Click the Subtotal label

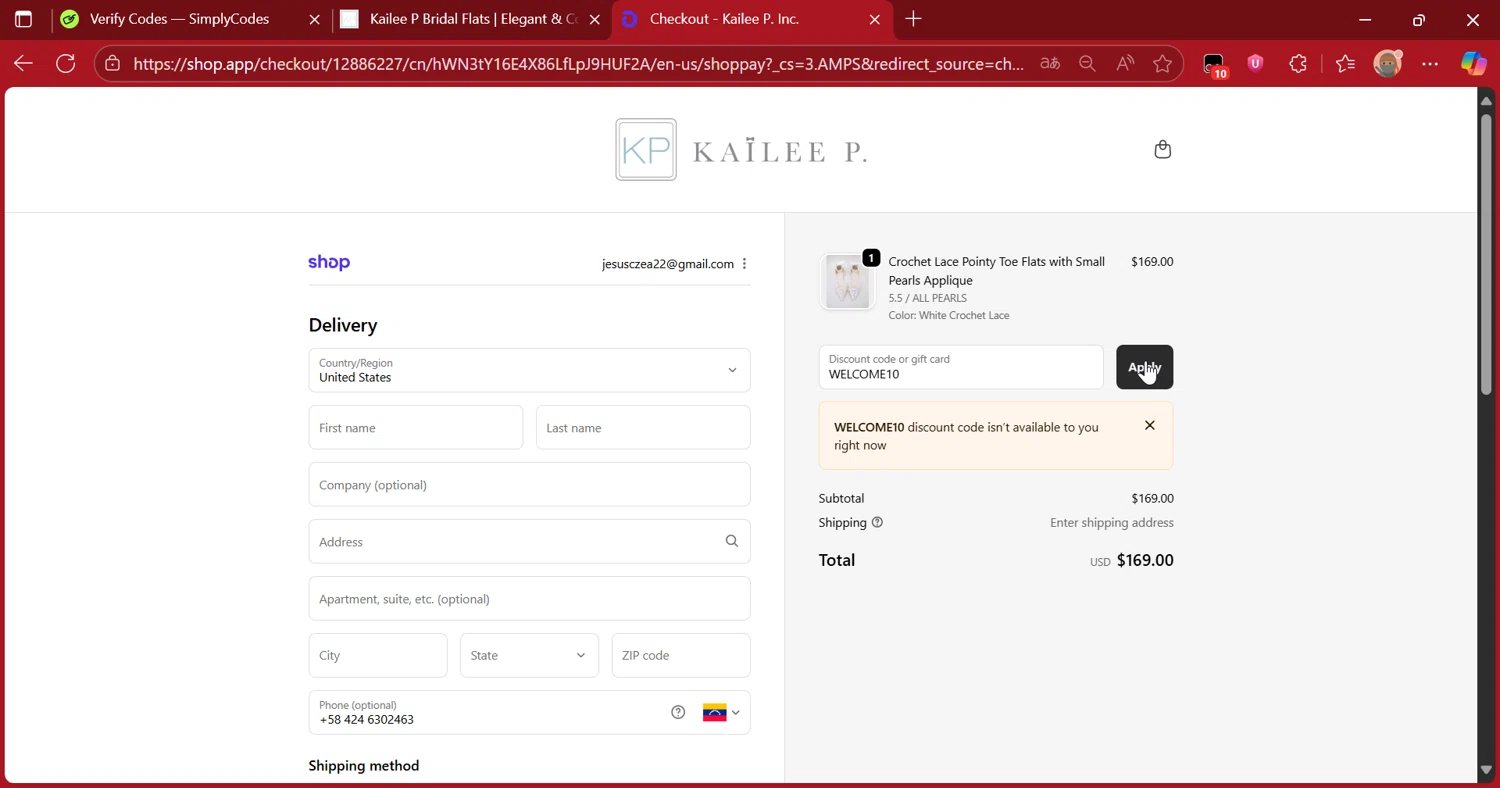[841, 498]
